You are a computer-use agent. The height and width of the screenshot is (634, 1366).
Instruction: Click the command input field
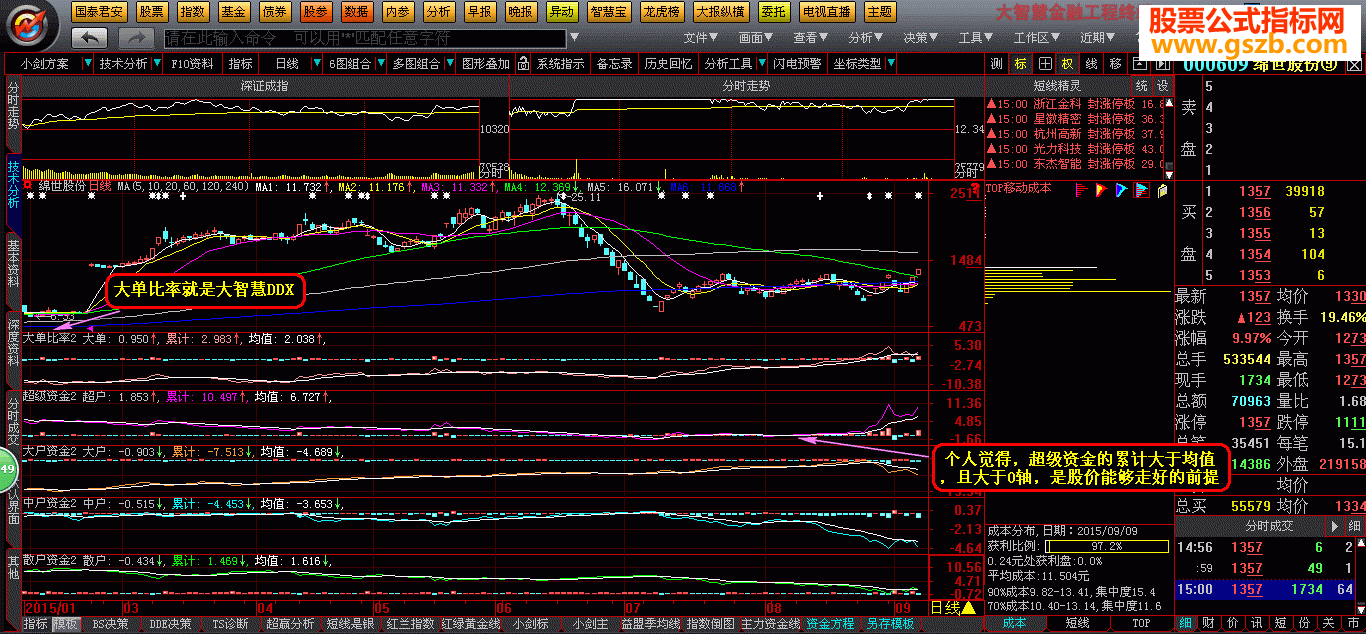tap(363, 38)
